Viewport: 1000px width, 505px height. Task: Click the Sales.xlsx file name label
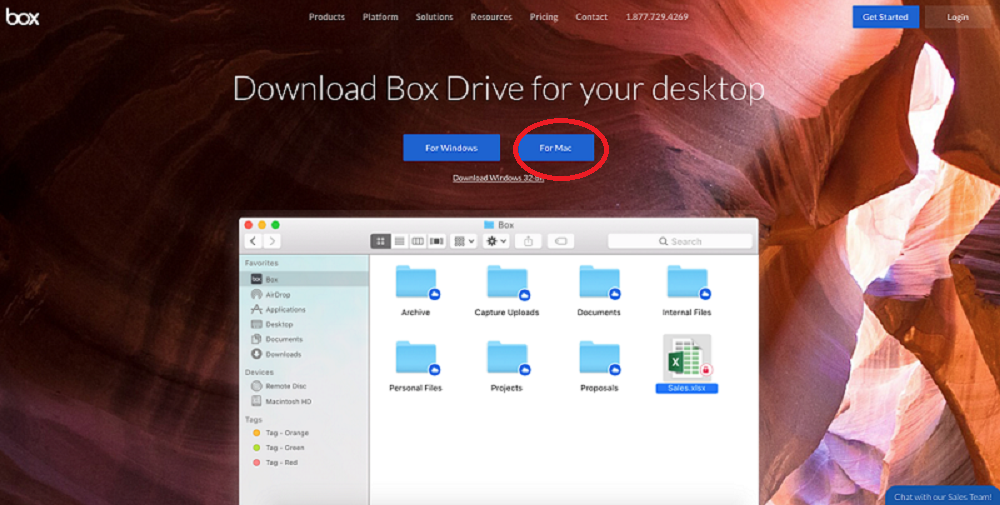(x=687, y=388)
